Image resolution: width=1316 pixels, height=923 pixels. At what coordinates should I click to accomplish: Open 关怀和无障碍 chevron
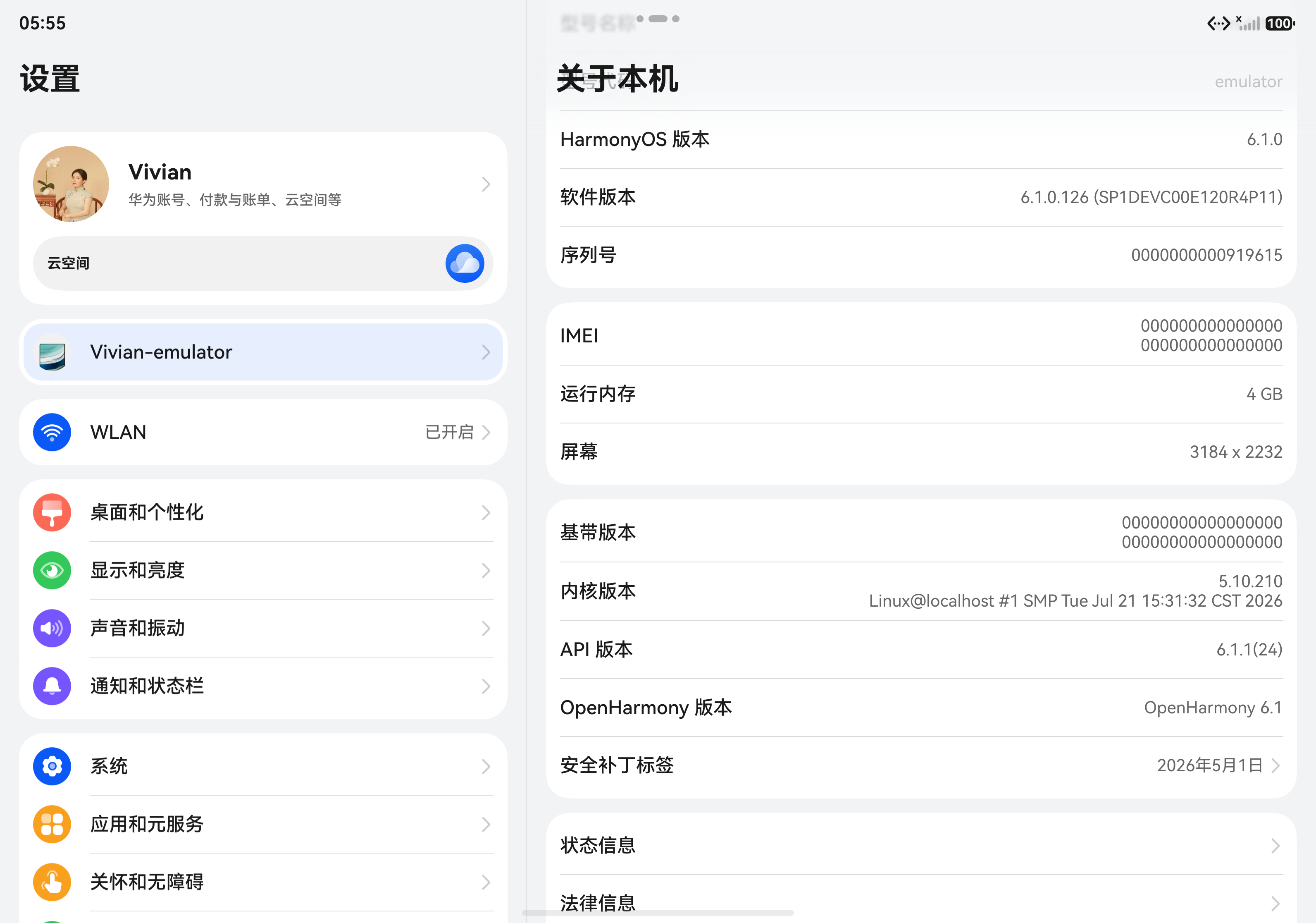tap(486, 882)
